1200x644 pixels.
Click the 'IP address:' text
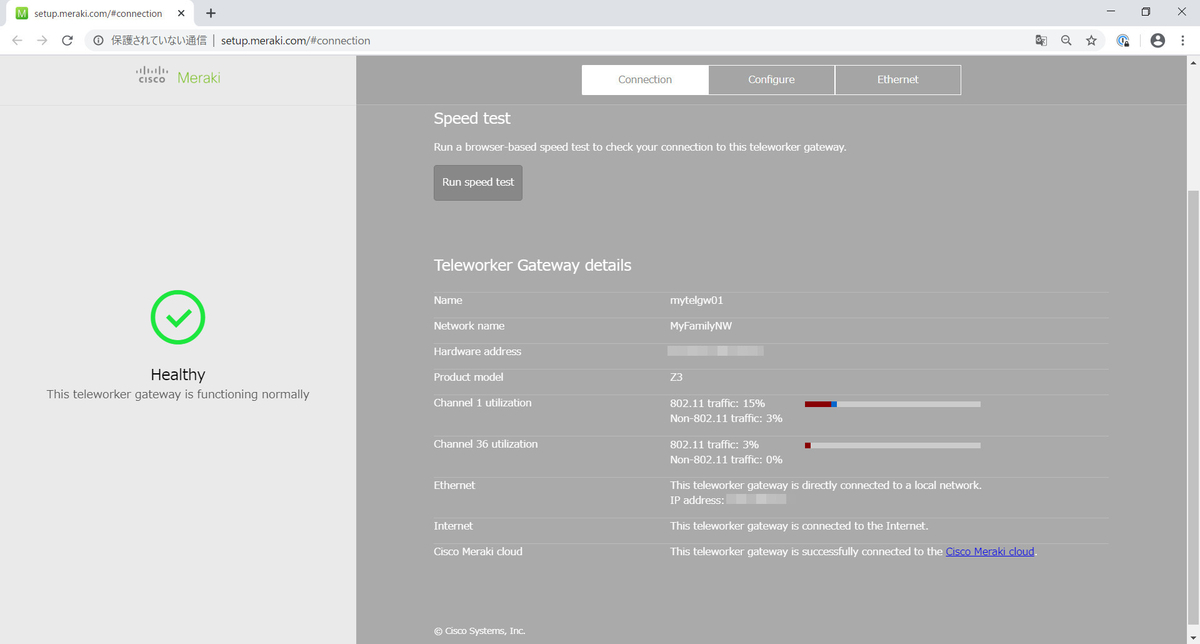(x=696, y=500)
